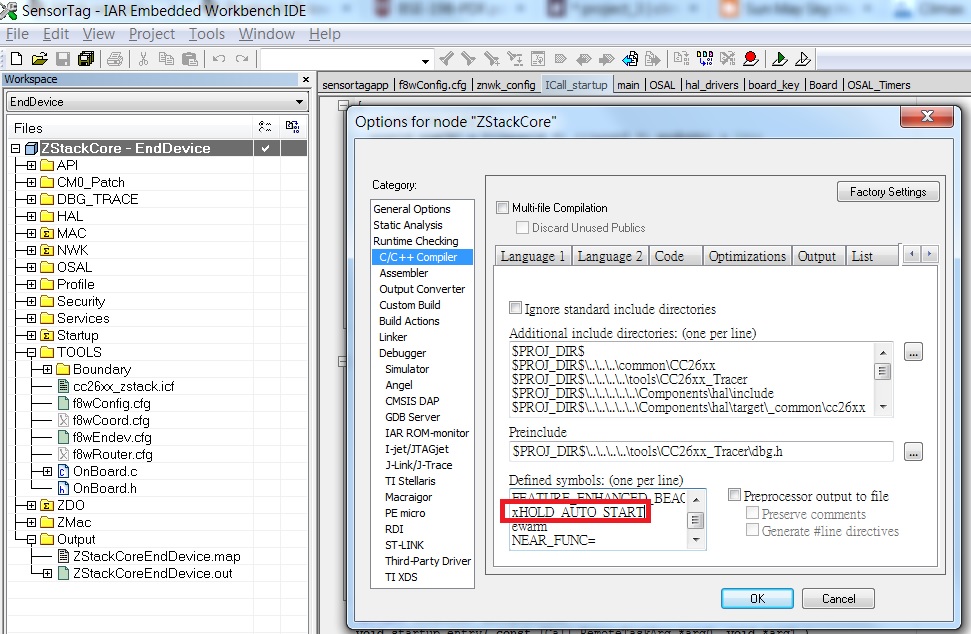Open the File menu
The image size is (971, 634).
17,34
